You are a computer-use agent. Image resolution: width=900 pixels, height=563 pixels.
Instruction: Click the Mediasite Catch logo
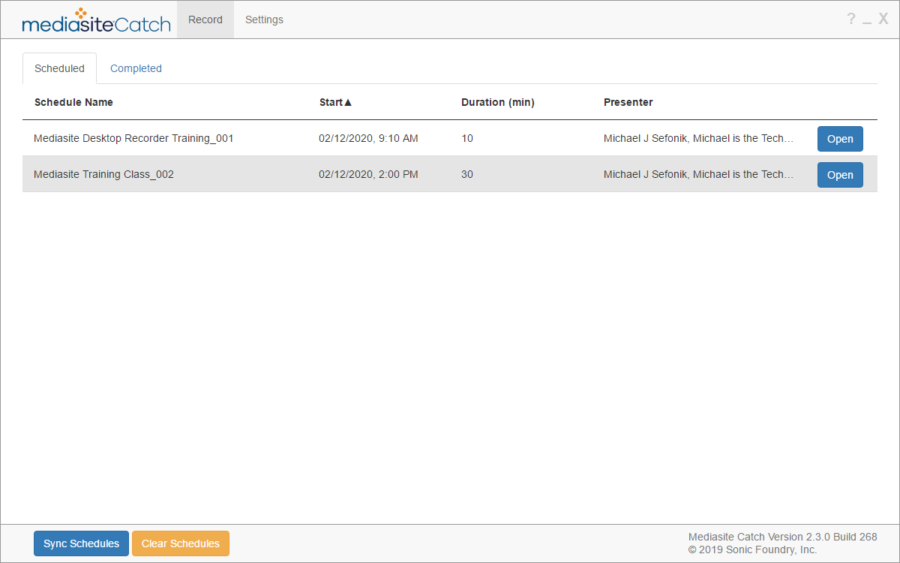[x=96, y=21]
